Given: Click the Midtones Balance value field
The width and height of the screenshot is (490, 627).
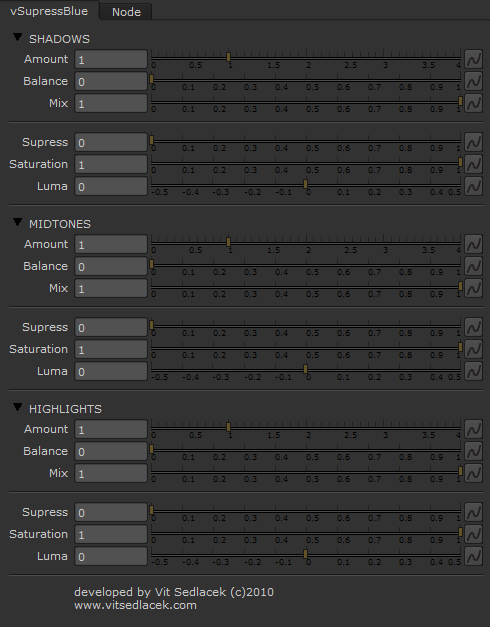Looking at the screenshot, I should [x=111, y=266].
